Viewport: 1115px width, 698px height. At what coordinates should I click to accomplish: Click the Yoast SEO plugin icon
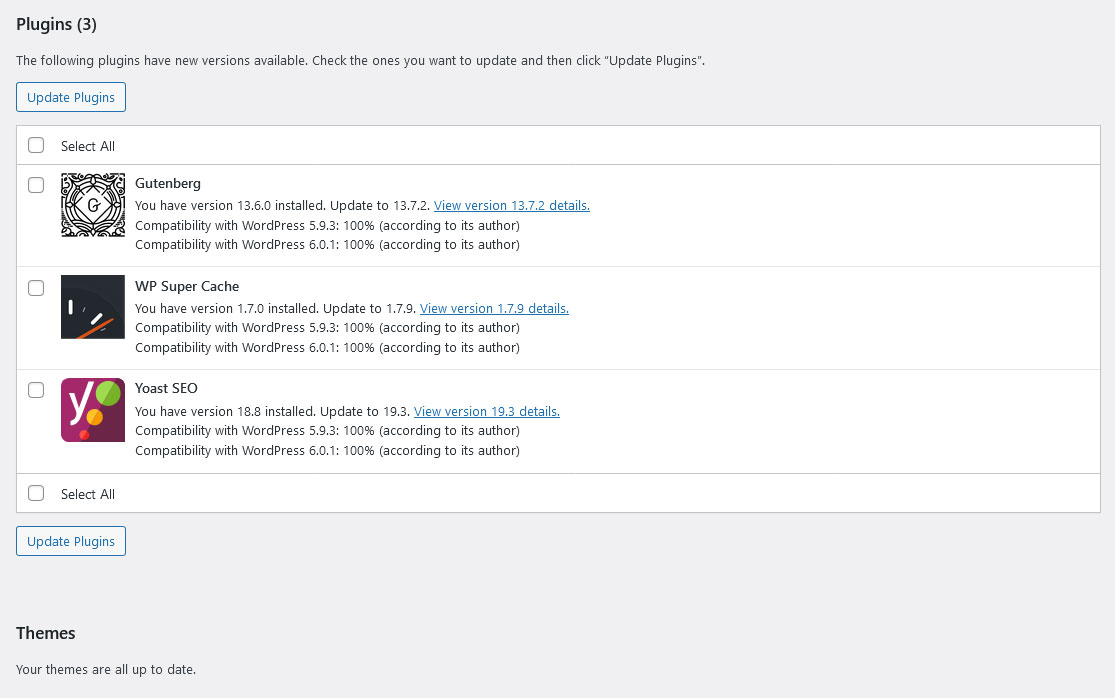pos(92,410)
